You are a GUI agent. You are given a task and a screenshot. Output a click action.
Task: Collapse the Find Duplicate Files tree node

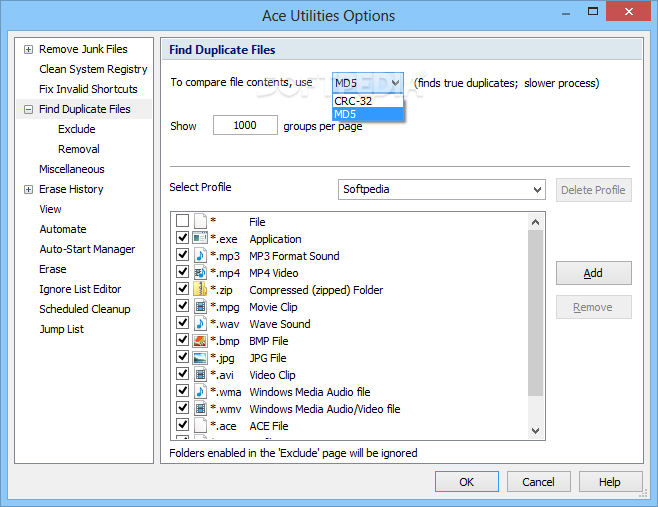pyautogui.click(x=28, y=110)
